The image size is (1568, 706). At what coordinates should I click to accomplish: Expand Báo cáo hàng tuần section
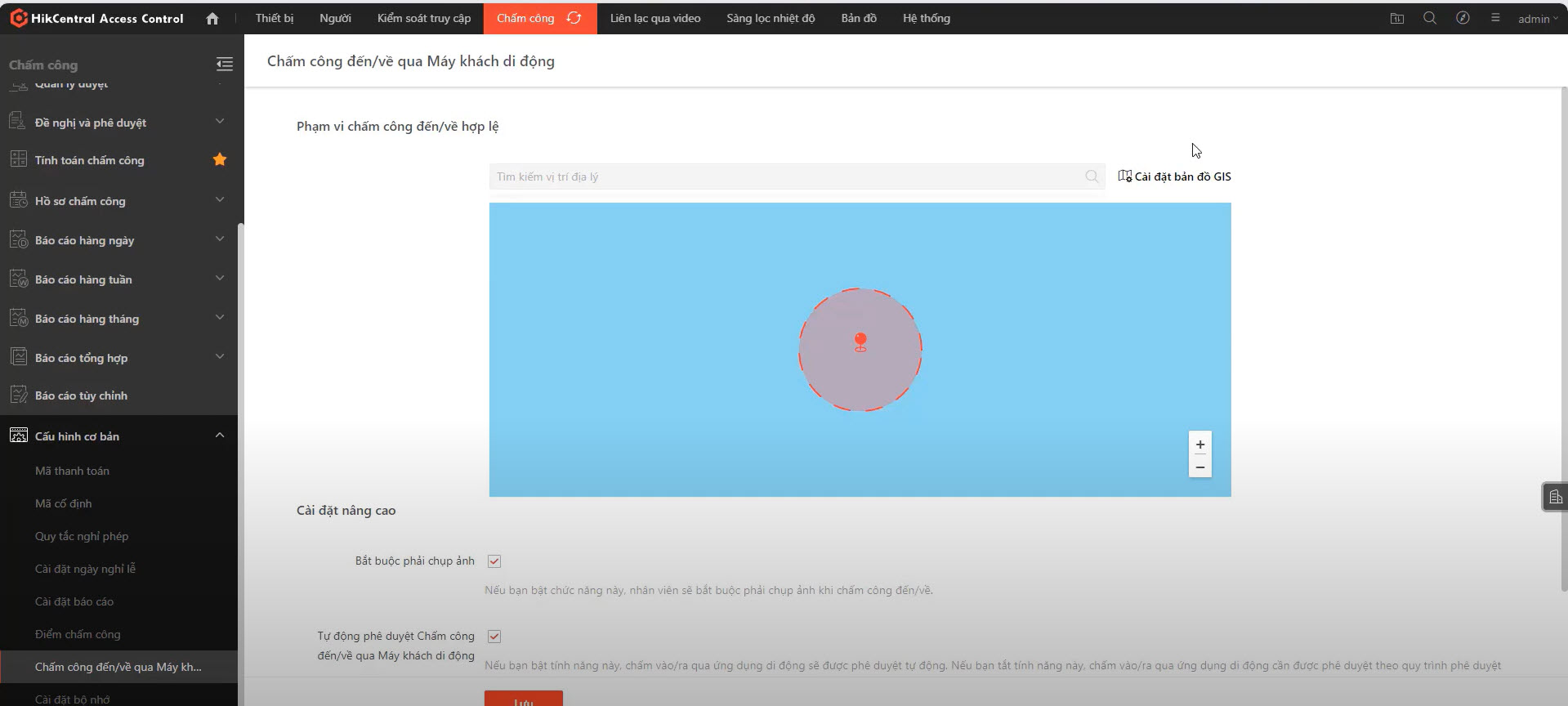(x=219, y=279)
